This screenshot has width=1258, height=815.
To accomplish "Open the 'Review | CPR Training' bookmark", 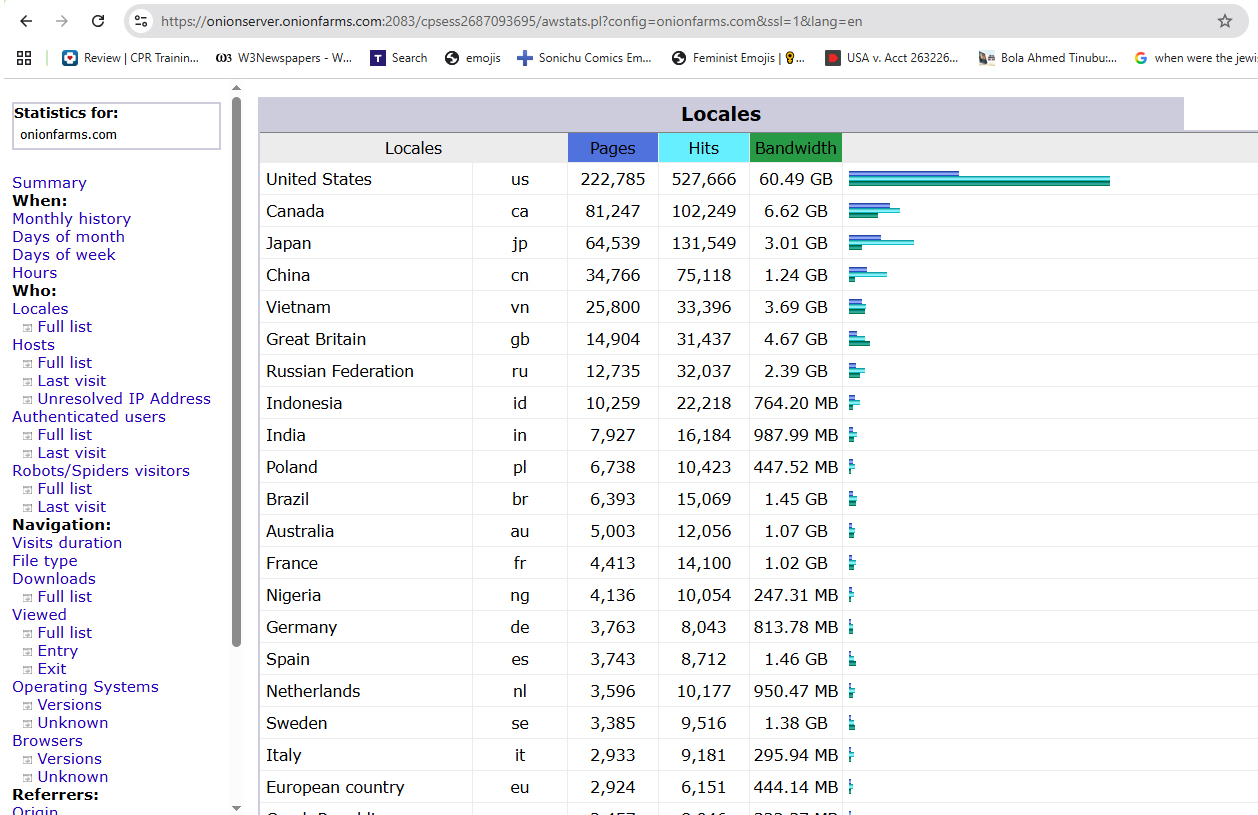I will tap(130, 58).
